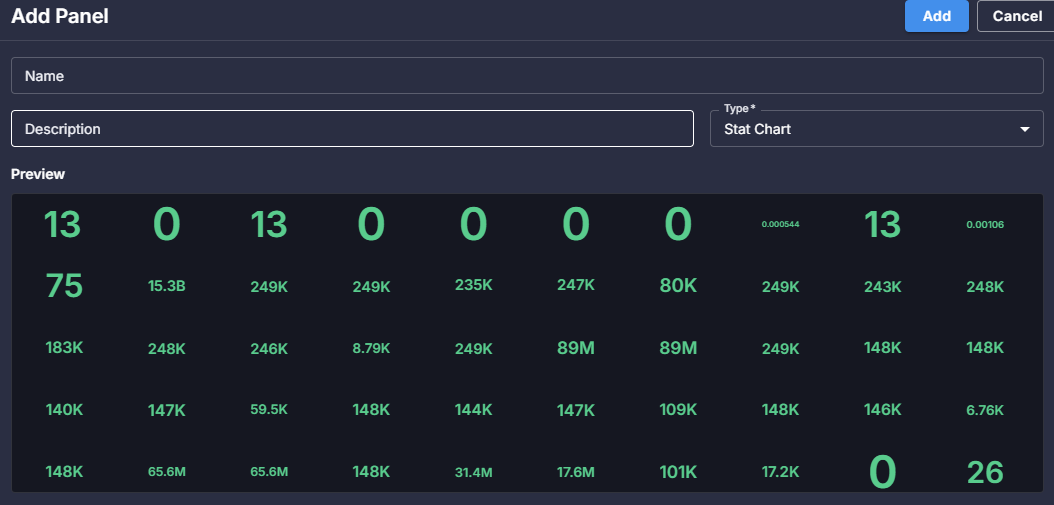Click the stat value 17.6M
This screenshot has width=1054, height=505.
(x=576, y=473)
